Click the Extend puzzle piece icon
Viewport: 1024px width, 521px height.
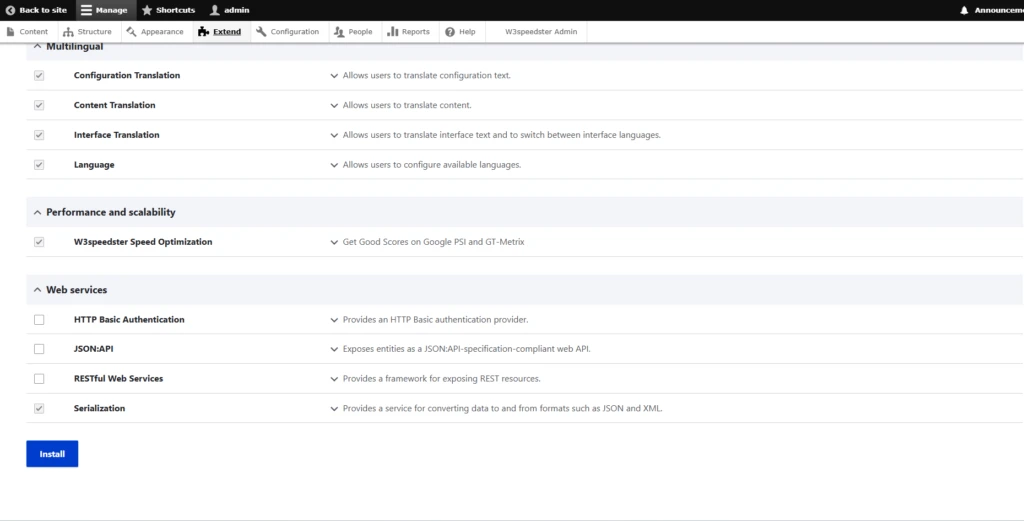[x=203, y=32]
